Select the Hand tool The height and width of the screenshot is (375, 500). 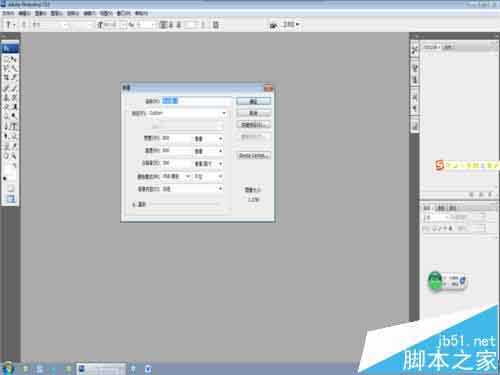click(6, 156)
